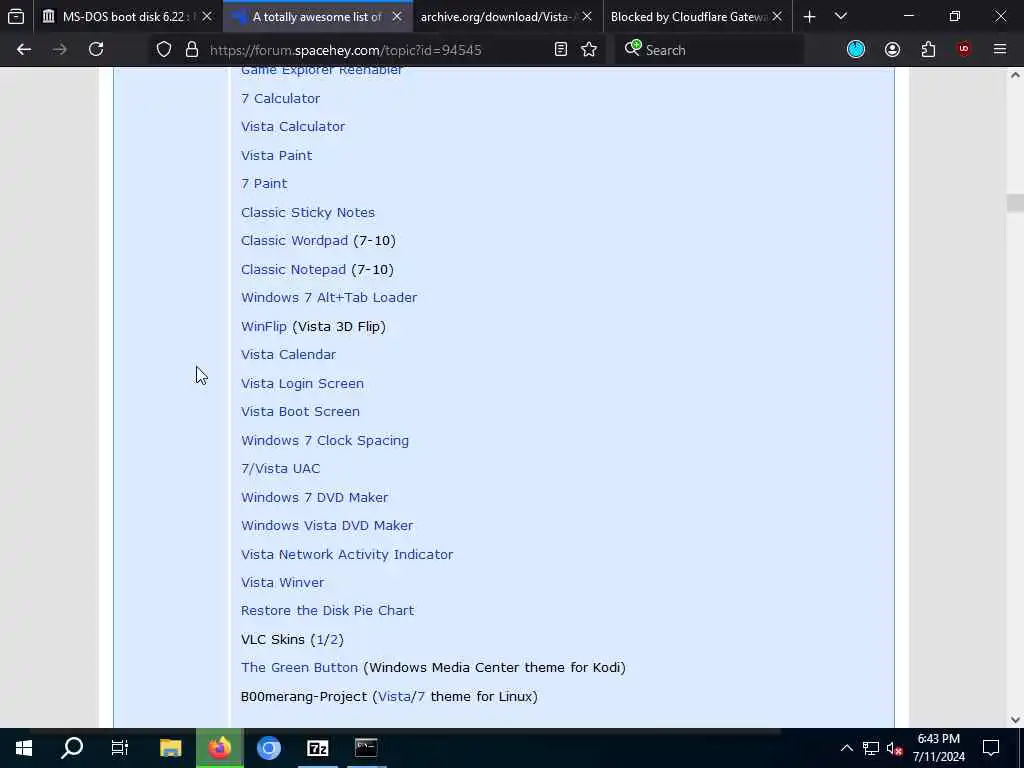Open the network status tray icon
This screenshot has height=768, width=1024.
pyautogui.click(x=871, y=748)
